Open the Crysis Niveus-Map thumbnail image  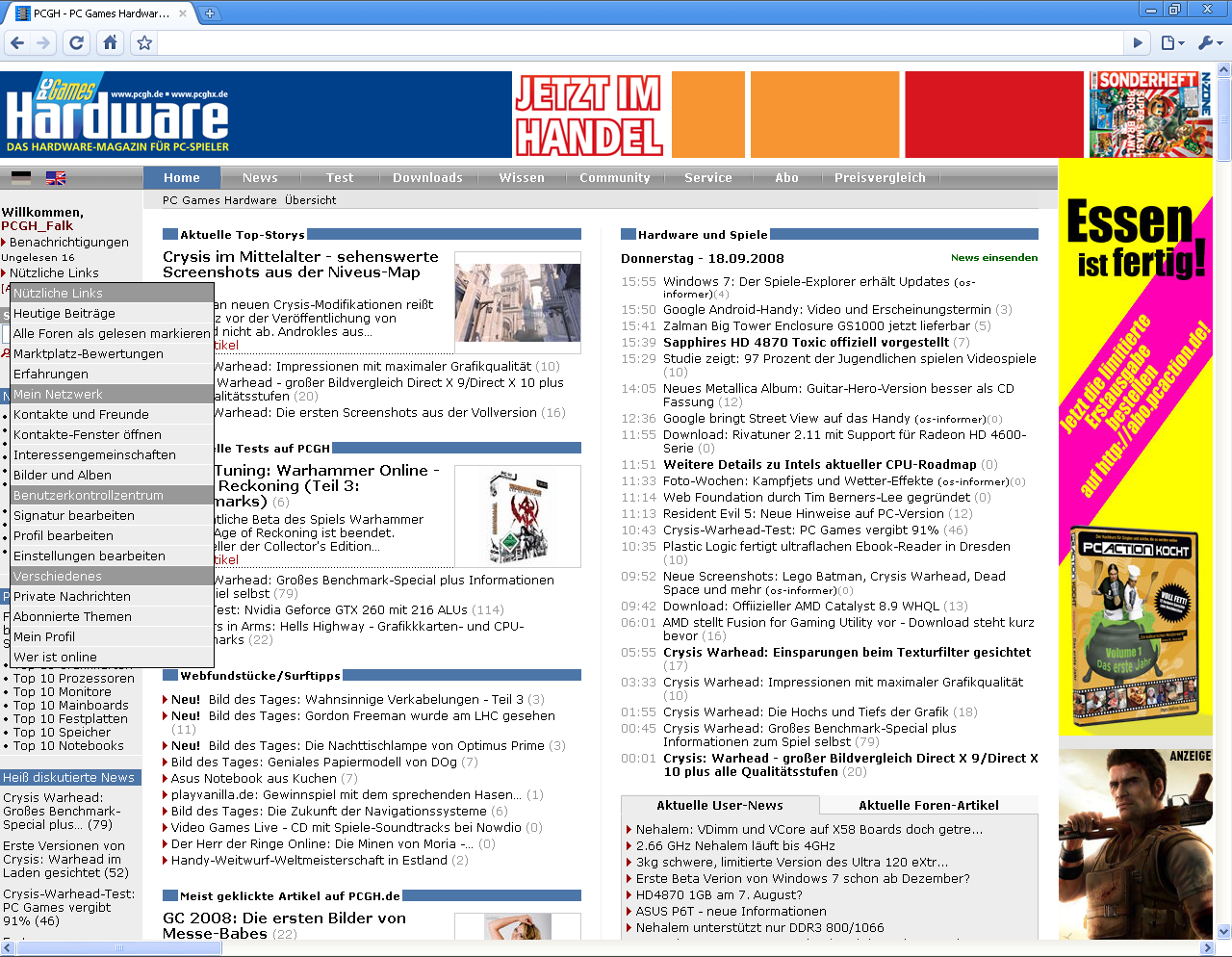tap(518, 302)
